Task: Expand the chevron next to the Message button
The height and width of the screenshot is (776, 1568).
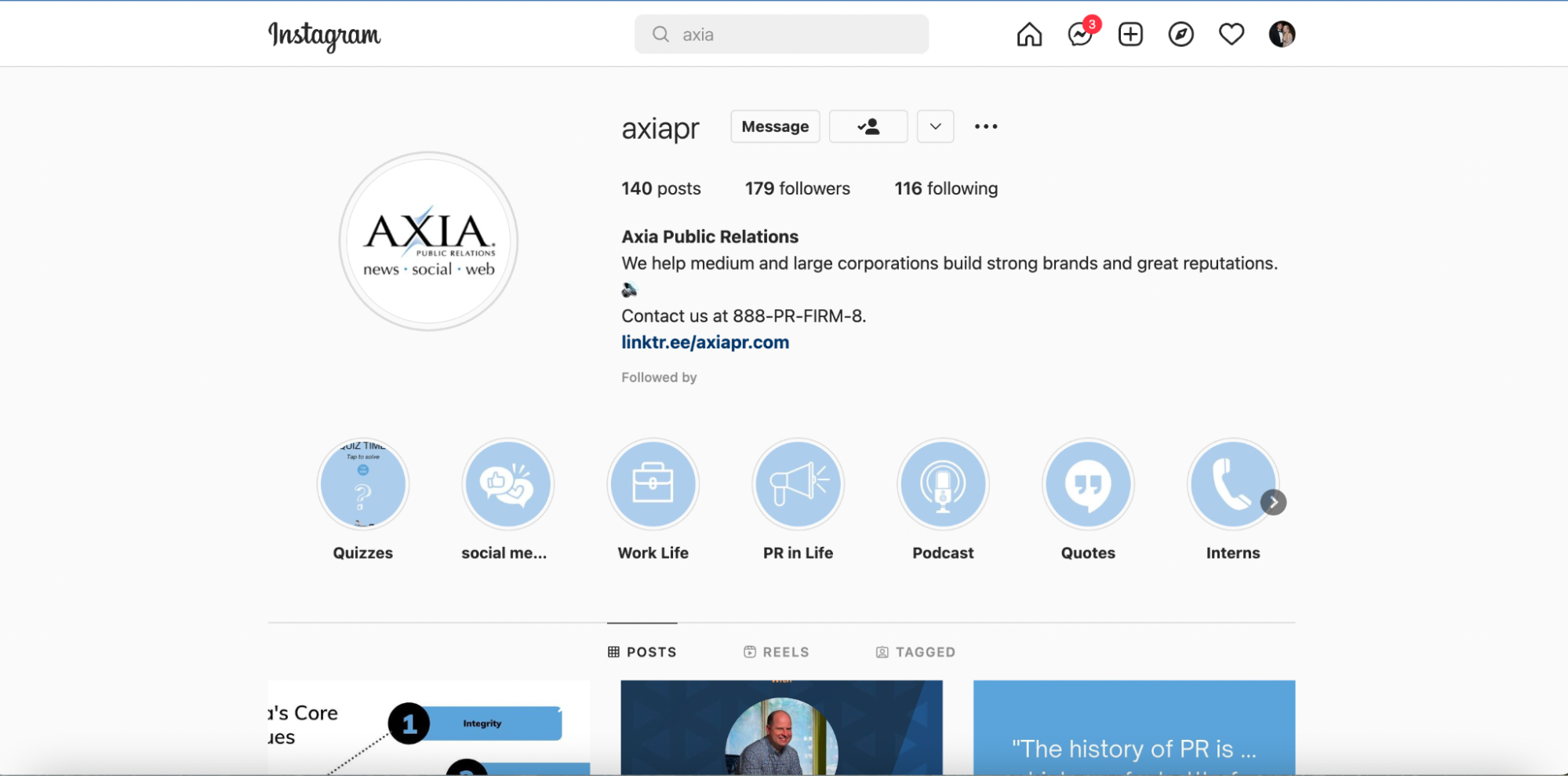Action: (x=934, y=126)
